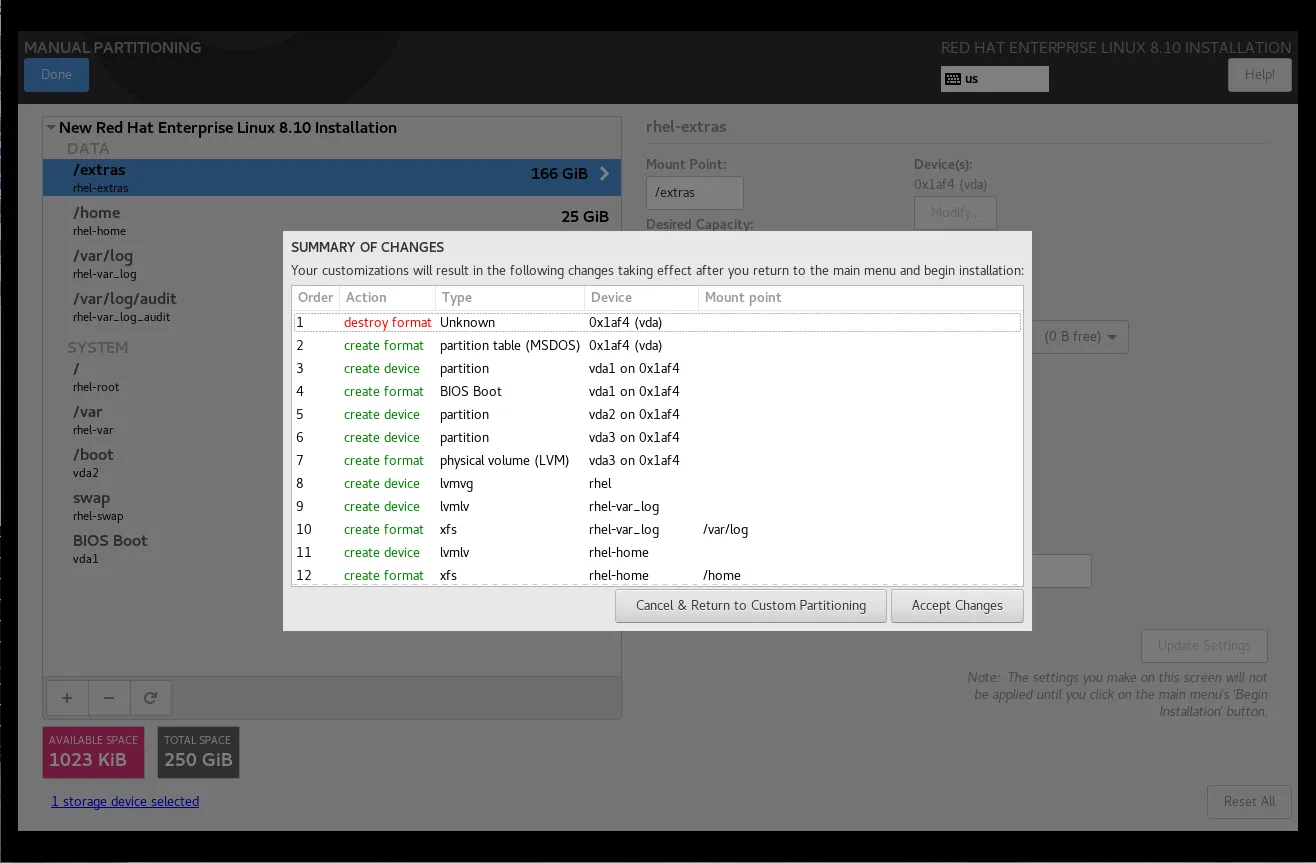Select row 6 create device vda3 partition
The height and width of the screenshot is (863, 1316).
click(x=657, y=437)
